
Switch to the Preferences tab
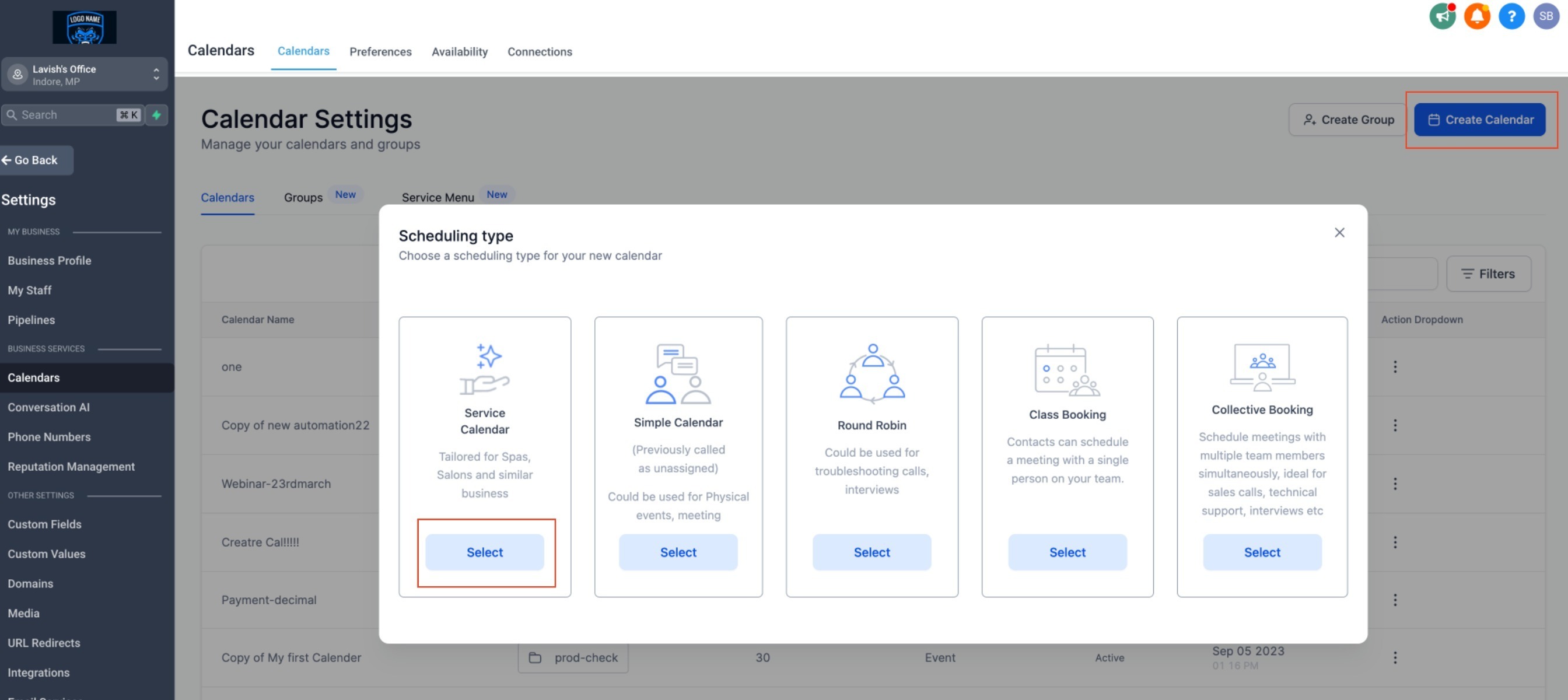click(380, 52)
